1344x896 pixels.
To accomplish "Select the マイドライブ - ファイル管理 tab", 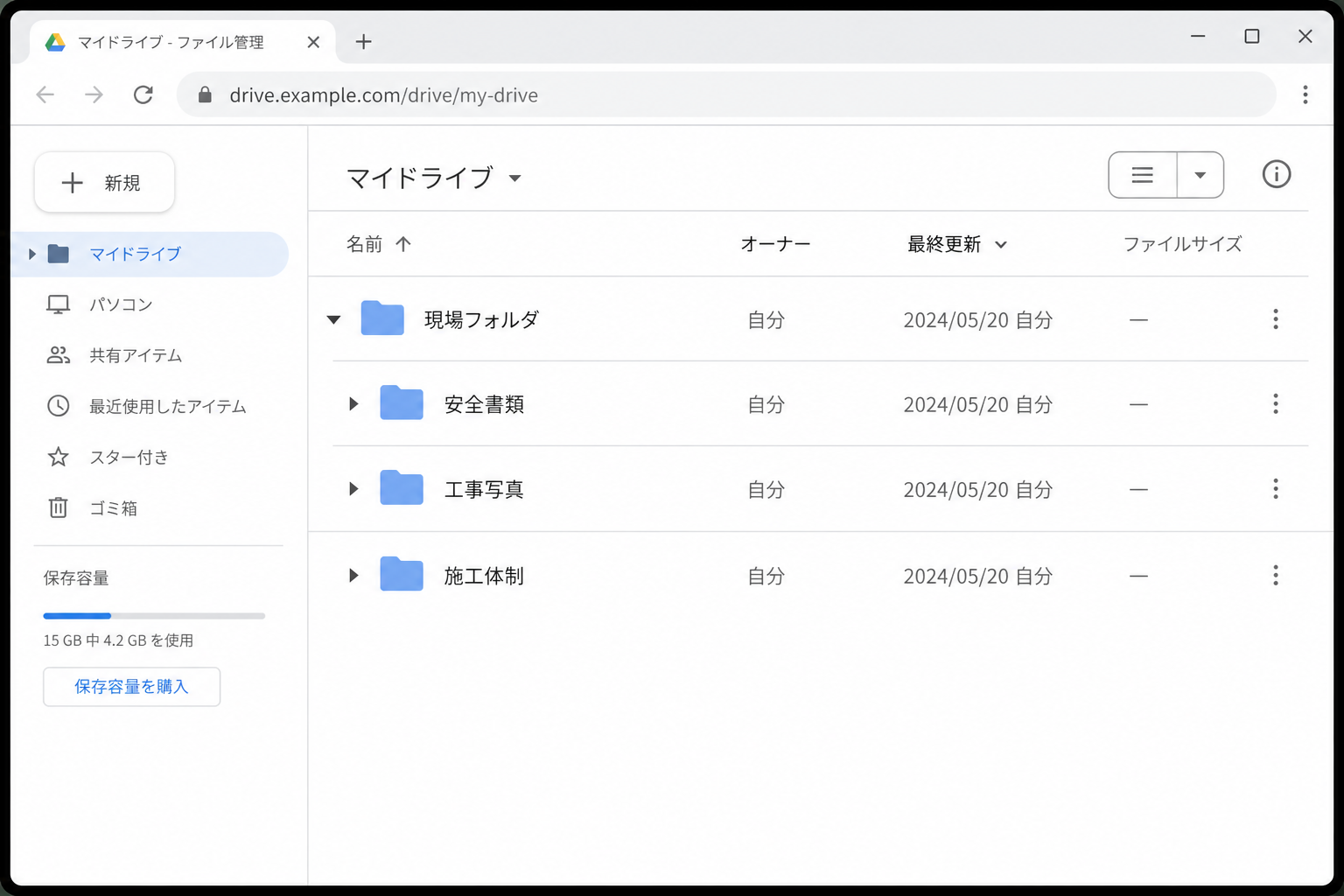I will click(182, 42).
